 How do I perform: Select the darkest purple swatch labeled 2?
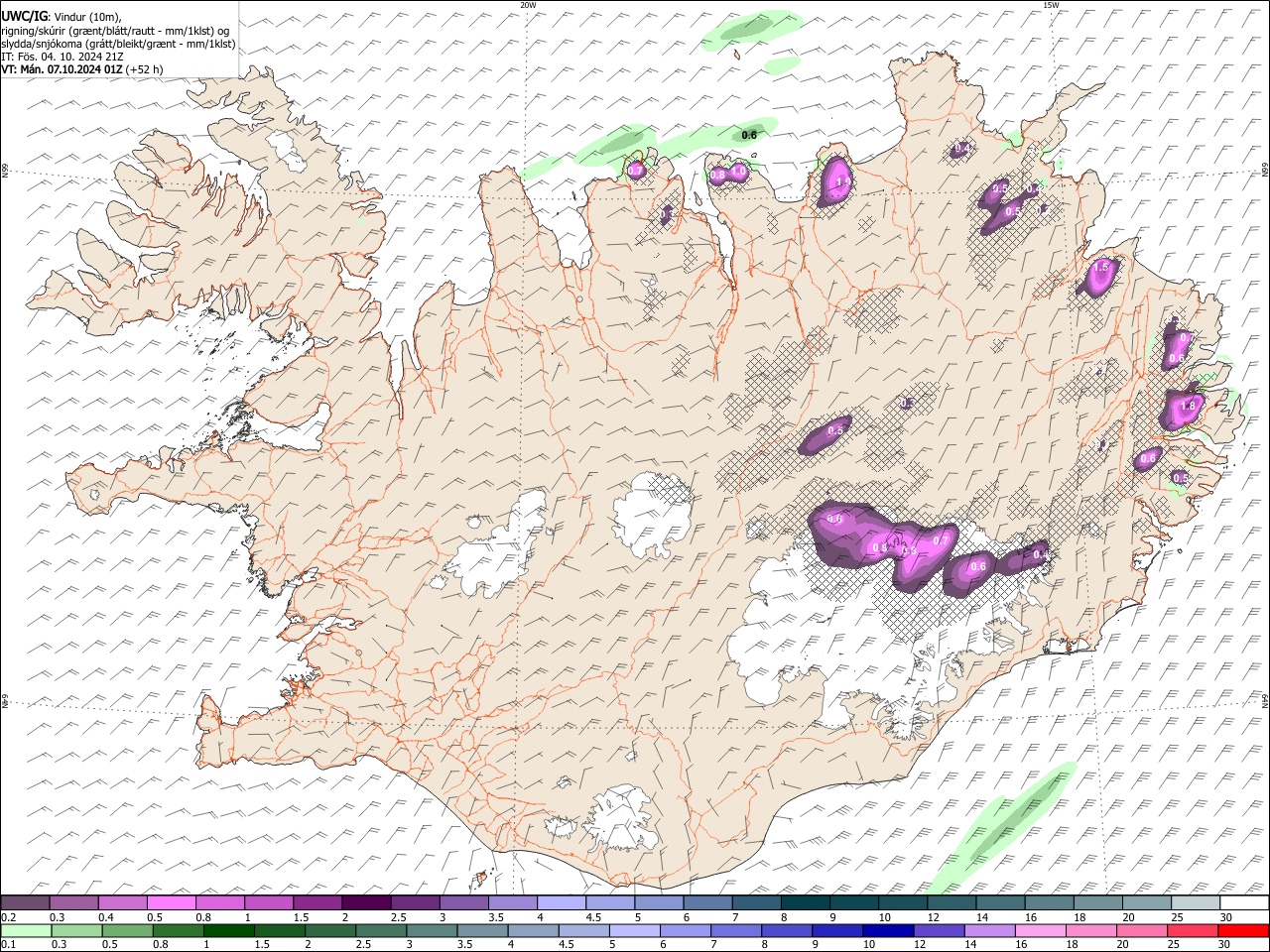click(x=366, y=903)
